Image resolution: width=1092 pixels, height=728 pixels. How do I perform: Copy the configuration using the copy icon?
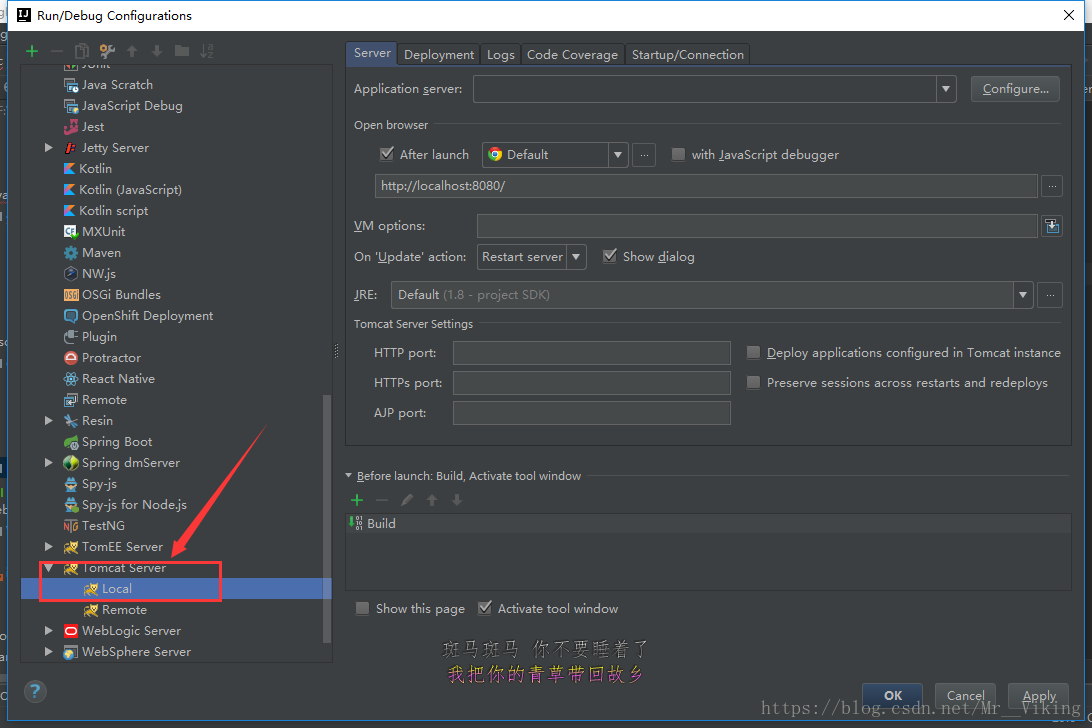(81, 51)
